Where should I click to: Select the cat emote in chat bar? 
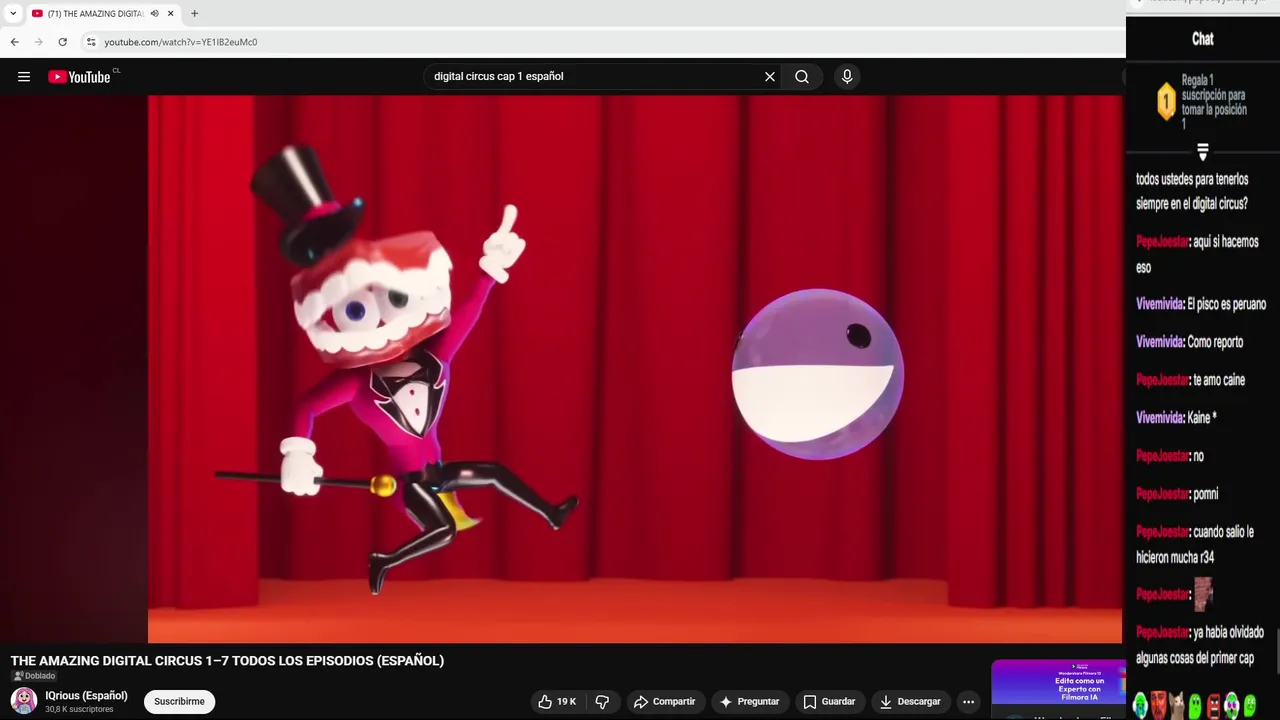pos(1177,705)
